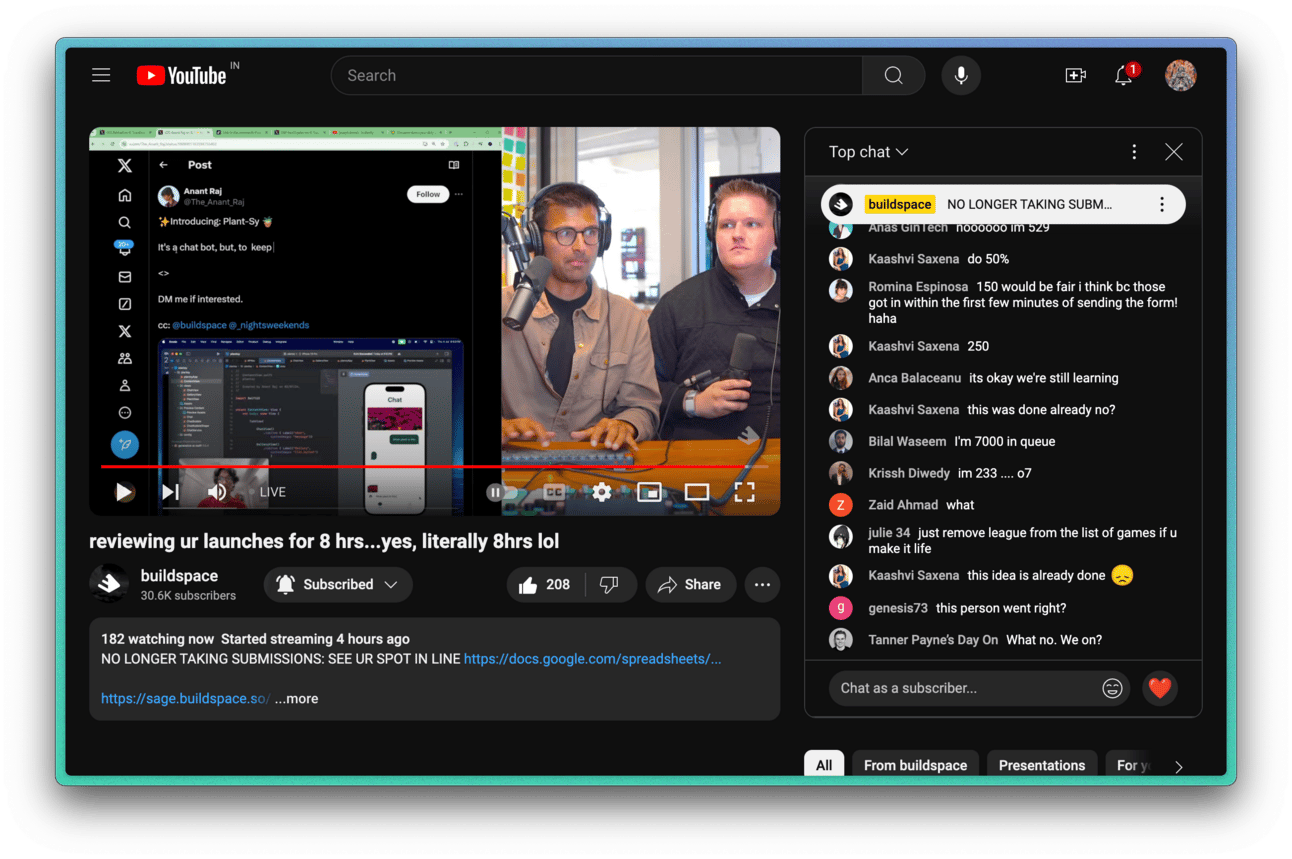Go to YouTube home via logo
1292x859 pixels.
pyautogui.click(x=182, y=75)
